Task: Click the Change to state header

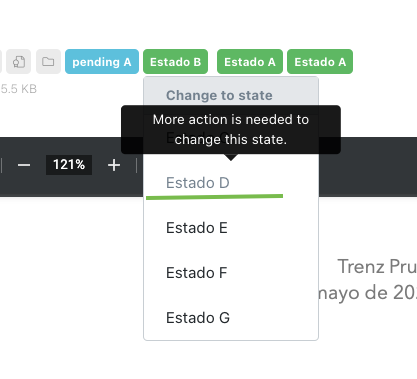Action: click(219, 95)
